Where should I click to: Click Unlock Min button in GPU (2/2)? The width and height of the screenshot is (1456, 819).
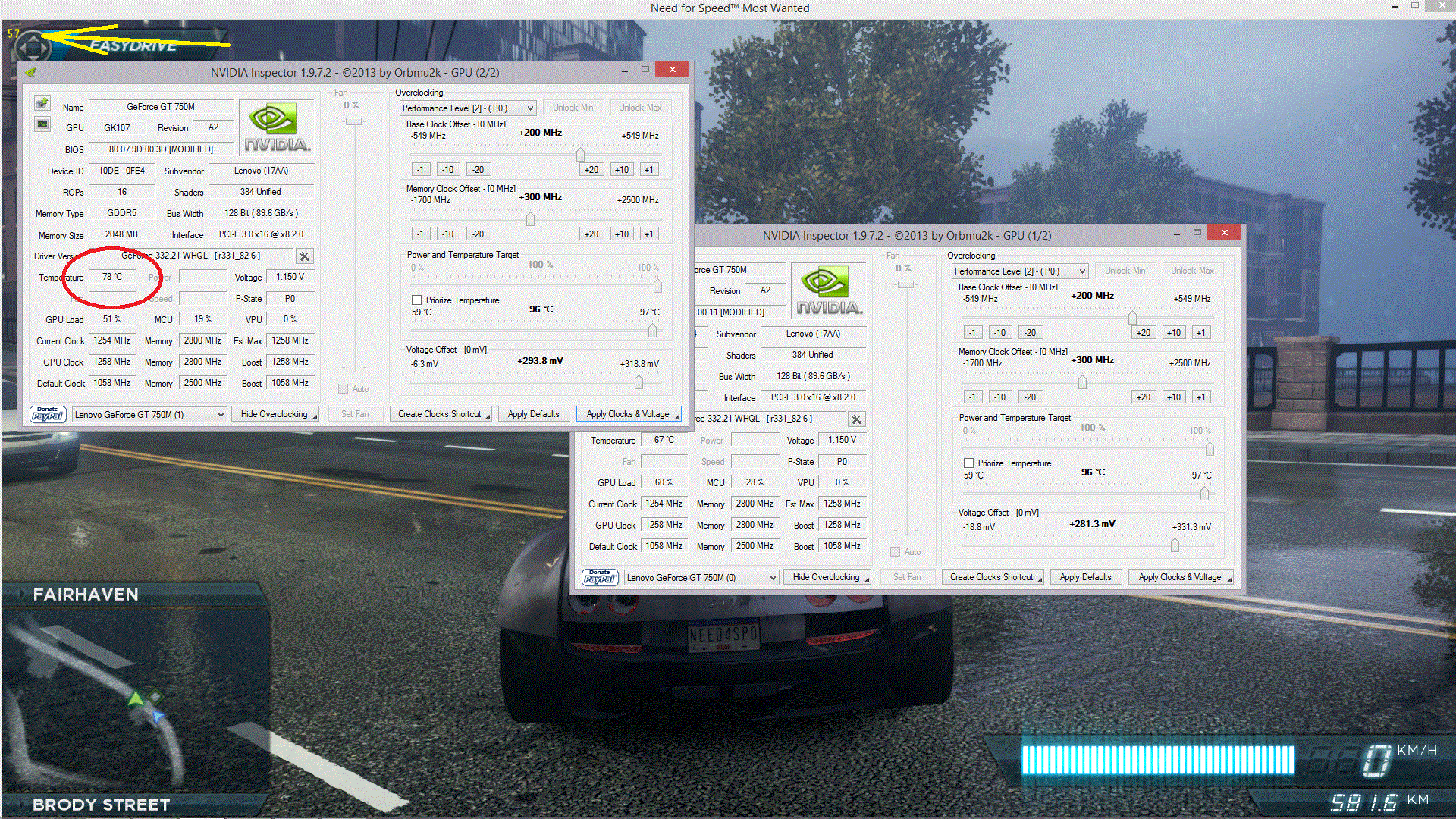573,108
